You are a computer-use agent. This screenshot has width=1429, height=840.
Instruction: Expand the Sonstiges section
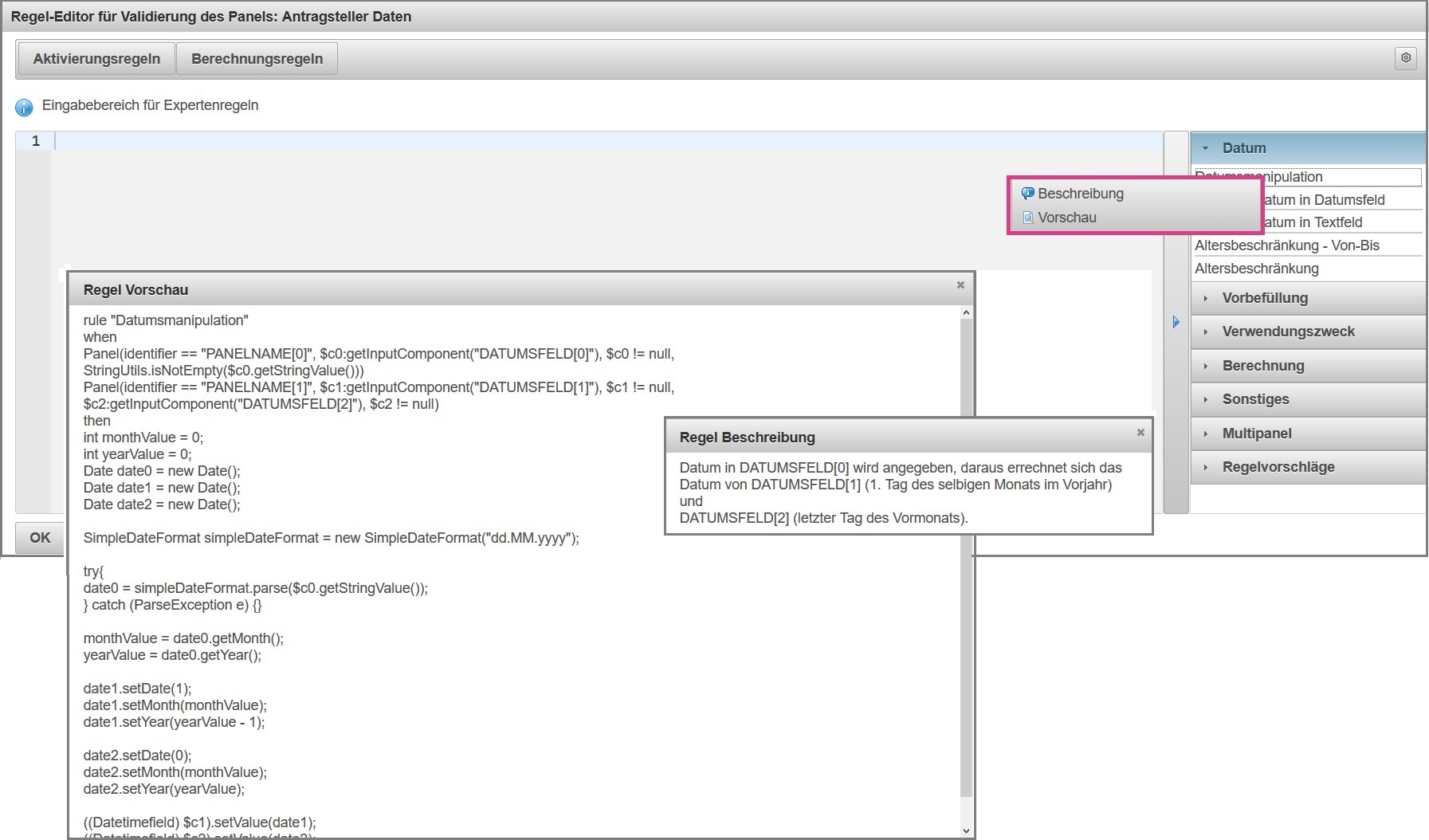(1255, 399)
